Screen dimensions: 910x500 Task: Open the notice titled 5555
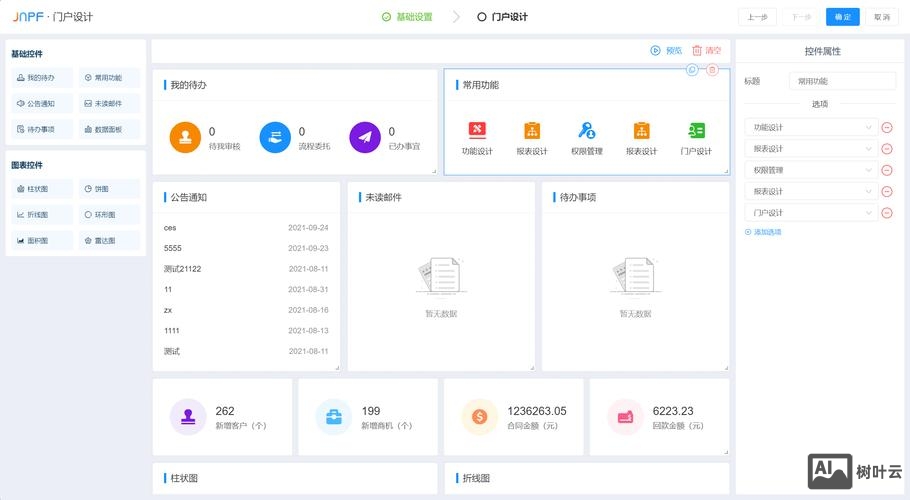pos(173,248)
